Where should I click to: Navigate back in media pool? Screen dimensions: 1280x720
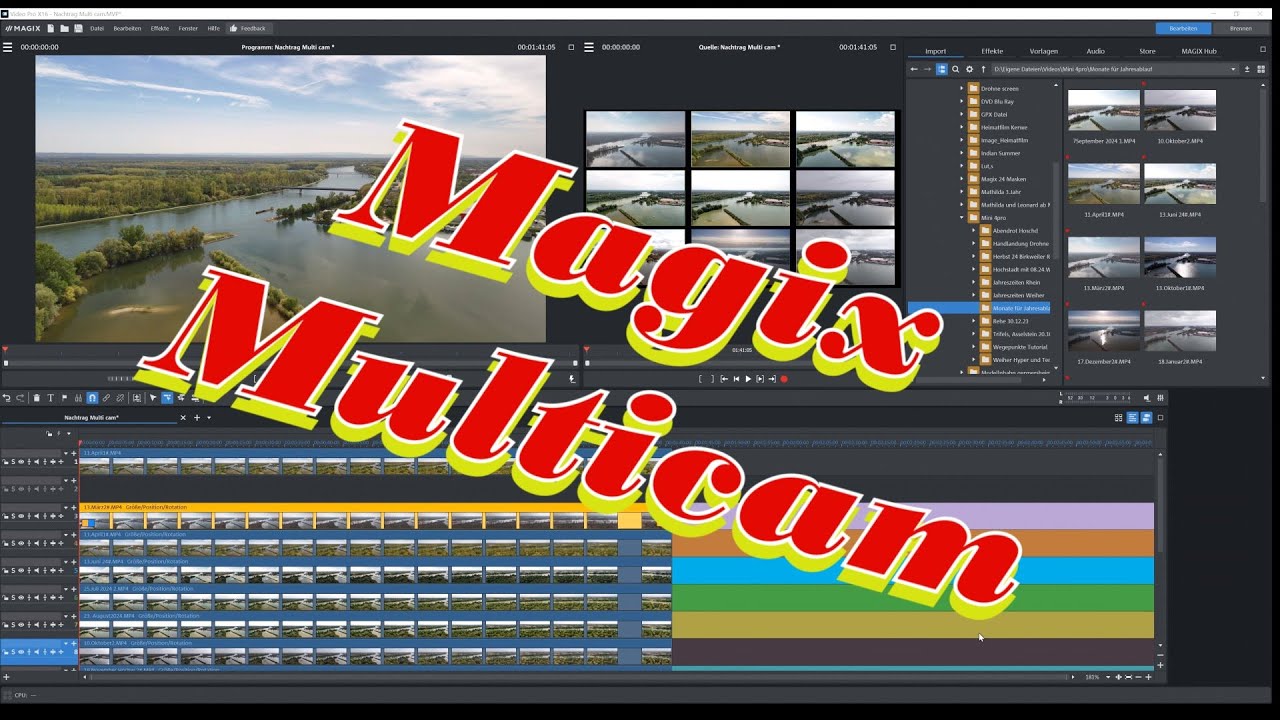[x=913, y=69]
